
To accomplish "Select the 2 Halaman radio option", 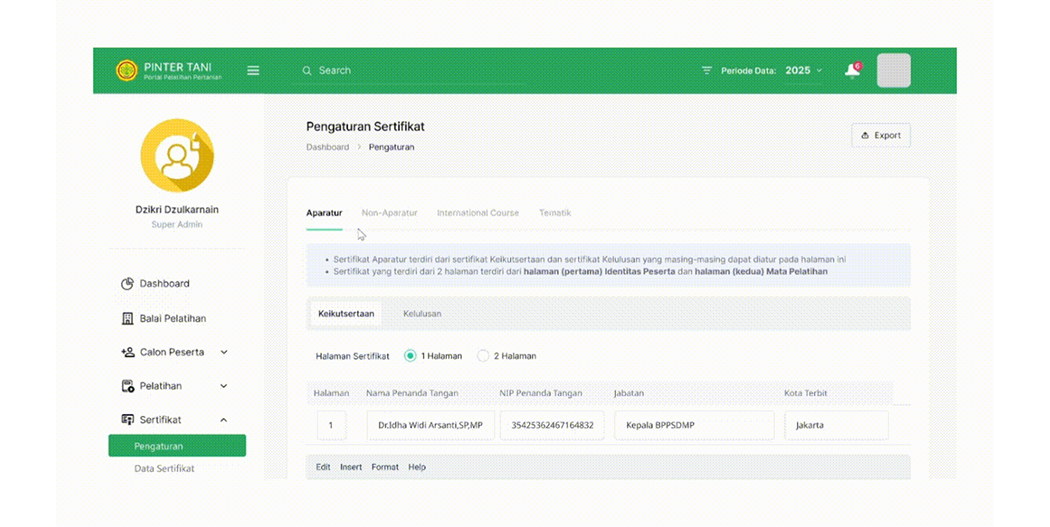I will coord(483,356).
